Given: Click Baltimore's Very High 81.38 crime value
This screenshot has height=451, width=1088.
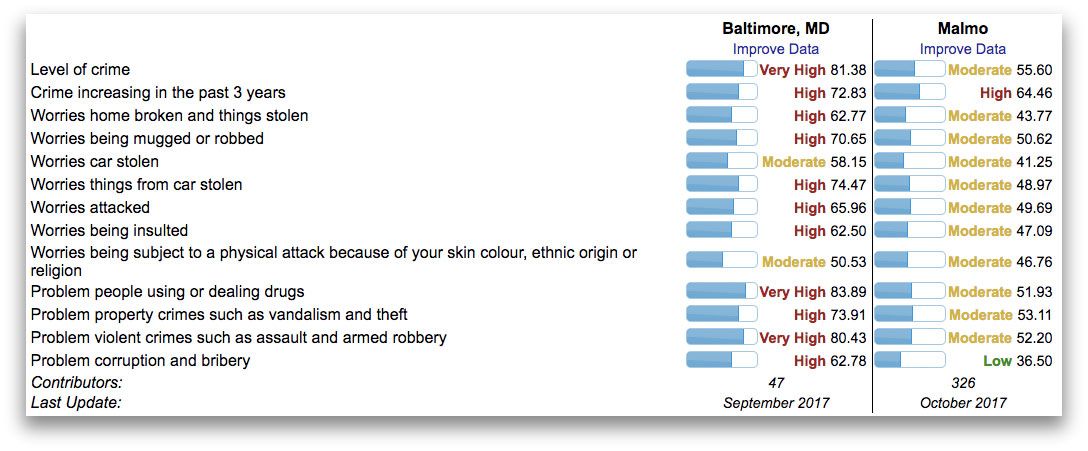Looking at the screenshot, I should coord(812,70).
